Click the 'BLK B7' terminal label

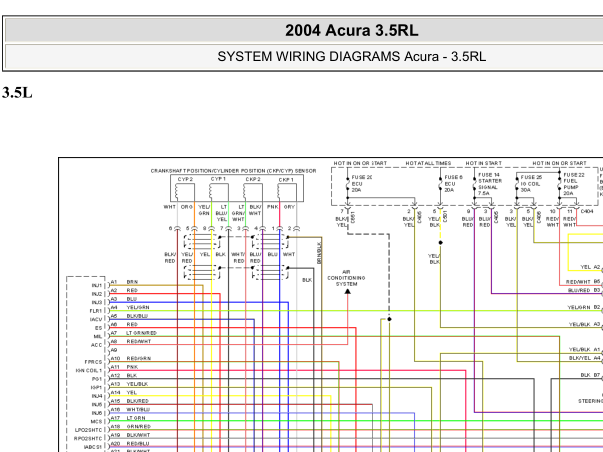[x=590, y=375]
